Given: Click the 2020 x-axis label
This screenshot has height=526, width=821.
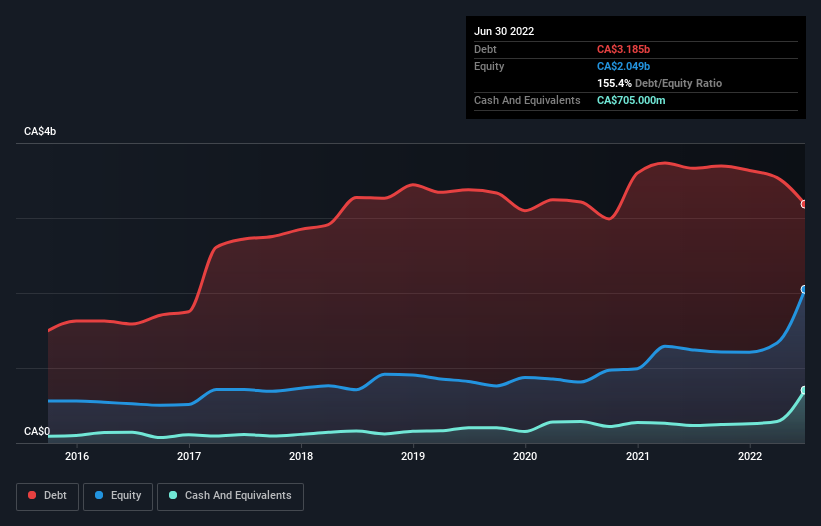Looking at the screenshot, I should tap(525, 456).
